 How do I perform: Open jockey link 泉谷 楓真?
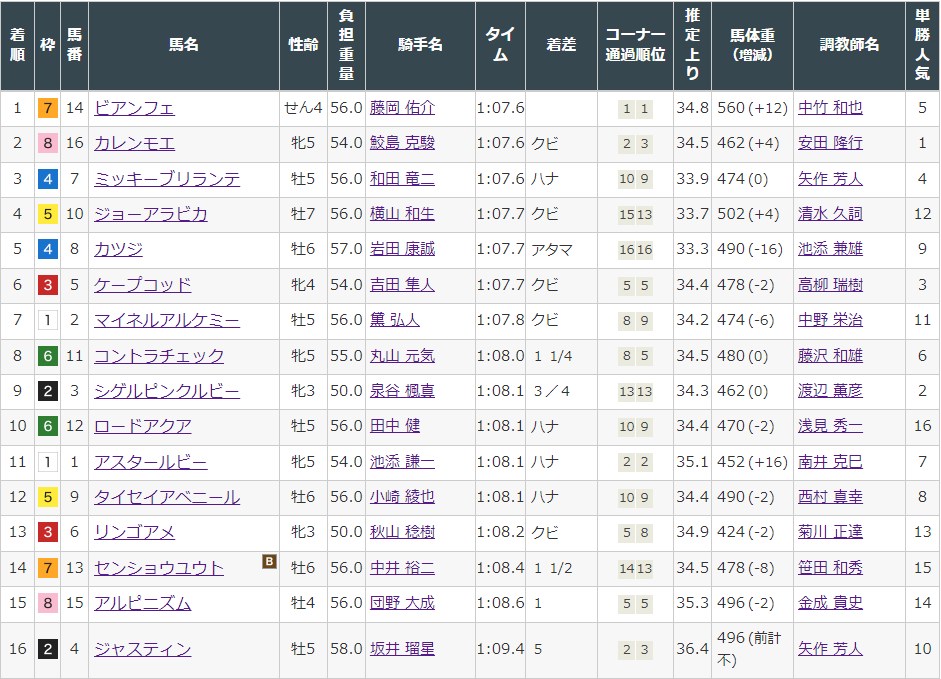pos(402,391)
